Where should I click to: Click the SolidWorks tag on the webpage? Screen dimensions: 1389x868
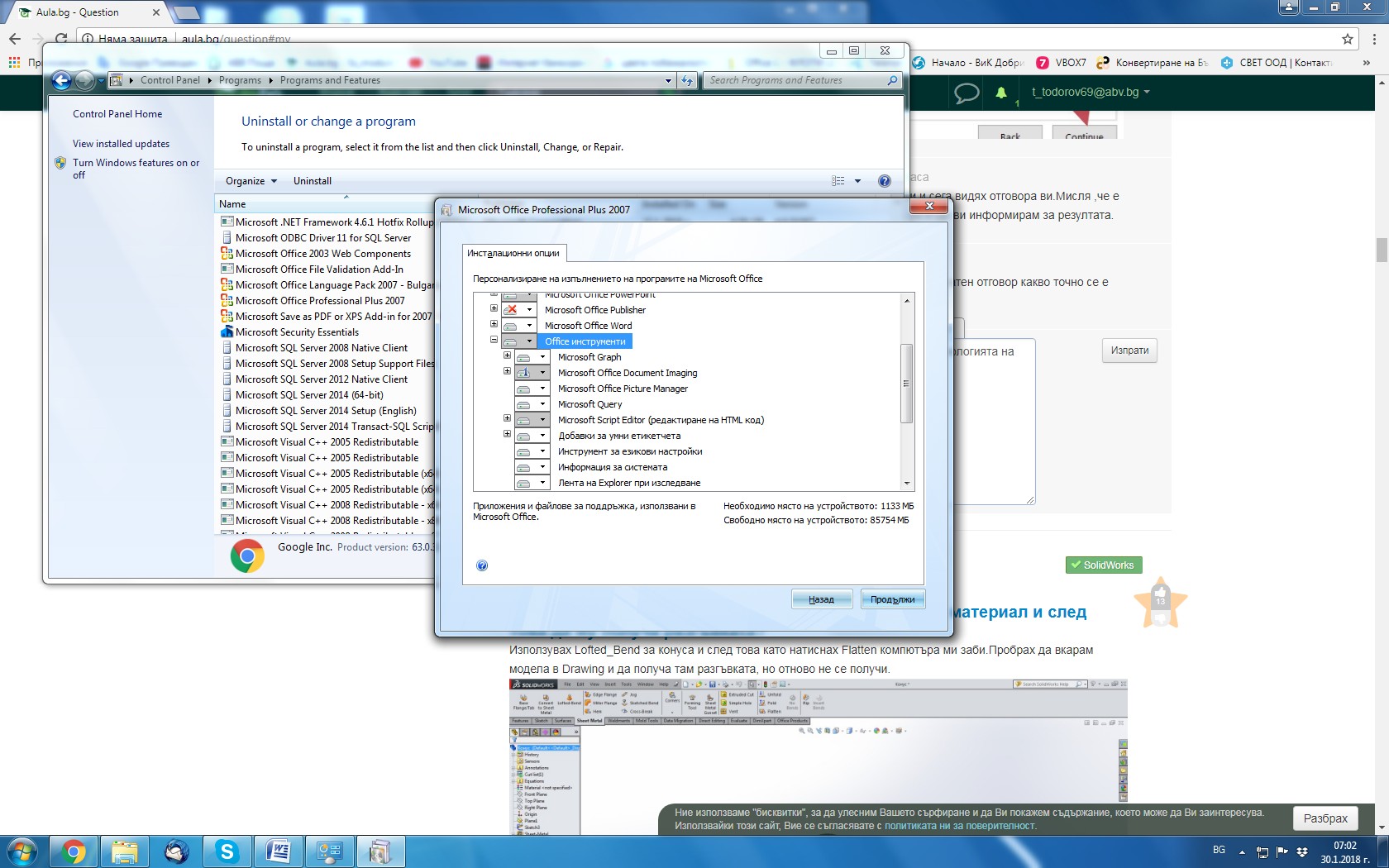pyautogui.click(x=1104, y=565)
